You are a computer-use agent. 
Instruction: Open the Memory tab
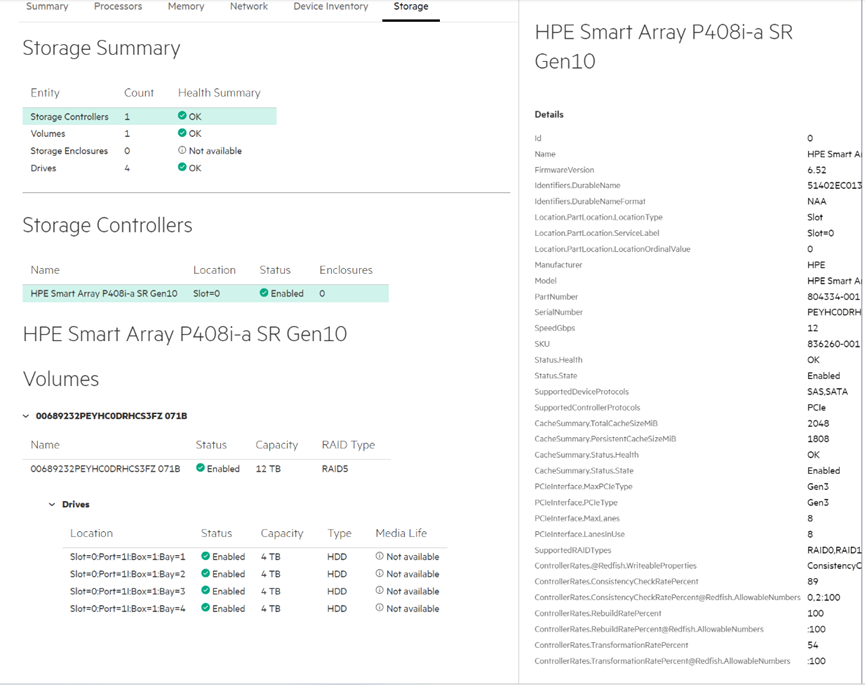coord(186,7)
